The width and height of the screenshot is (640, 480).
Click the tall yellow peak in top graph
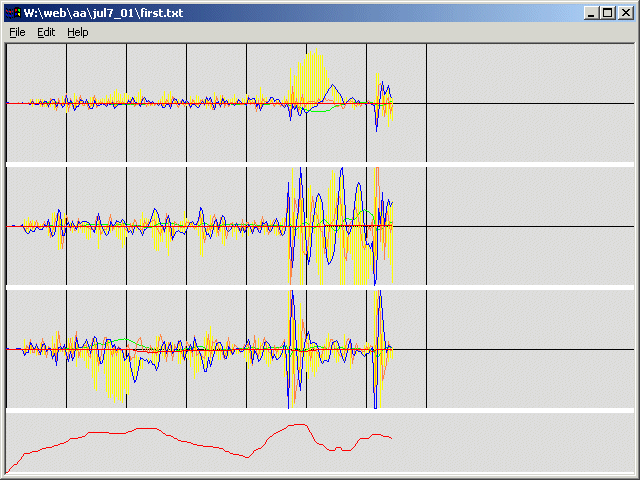click(312, 72)
